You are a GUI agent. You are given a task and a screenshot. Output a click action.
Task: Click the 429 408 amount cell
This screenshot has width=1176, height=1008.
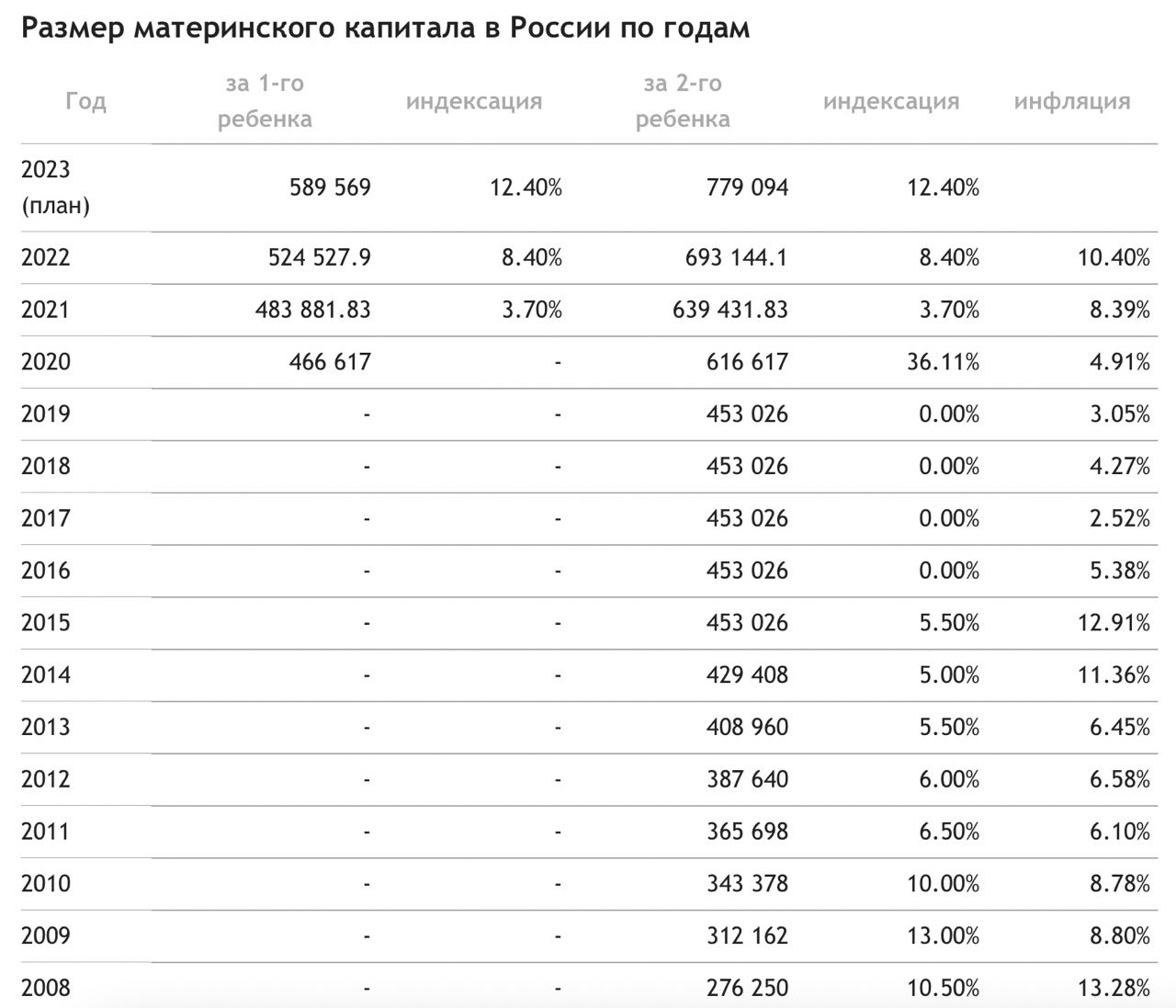click(x=747, y=675)
